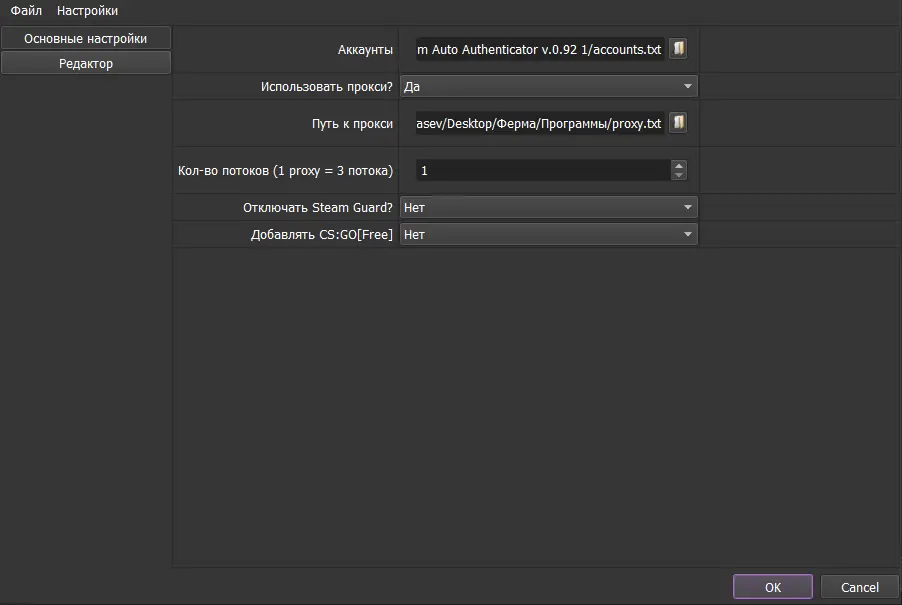902x605 pixels.
Task: Click the Путь к прокси label
Action: point(352,124)
